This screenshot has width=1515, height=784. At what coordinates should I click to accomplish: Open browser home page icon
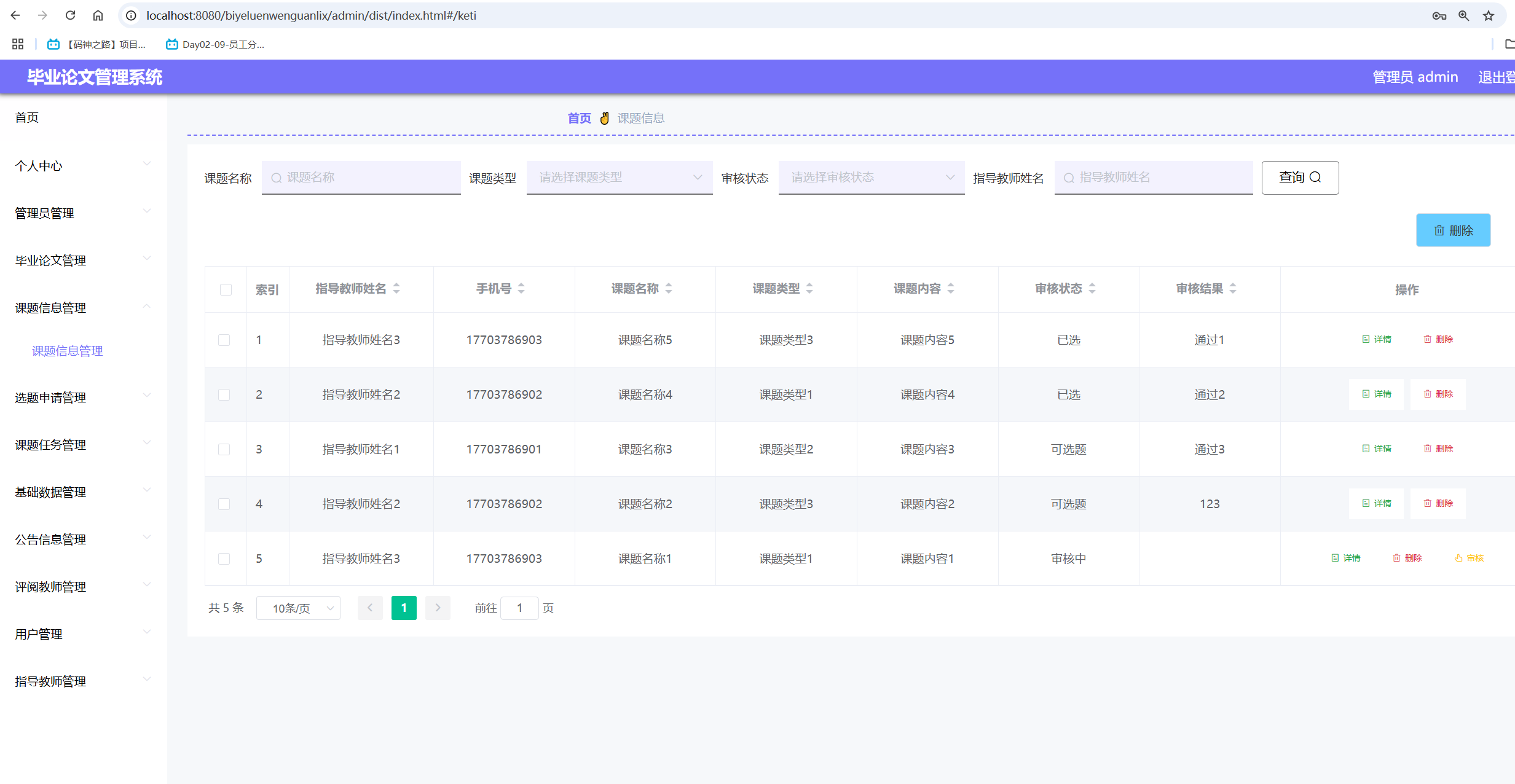tap(98, 15)
